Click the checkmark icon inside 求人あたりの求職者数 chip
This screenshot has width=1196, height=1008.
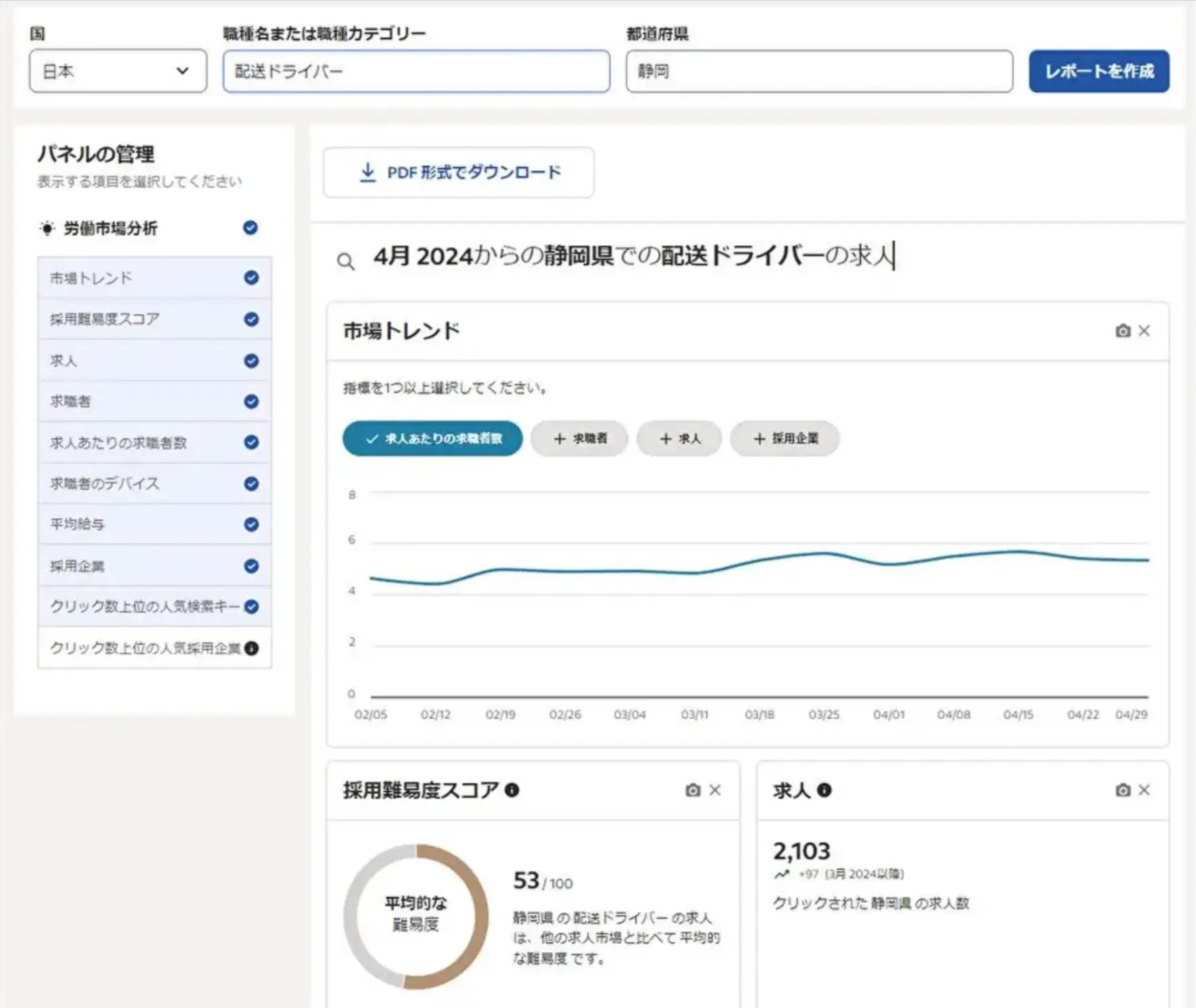pyautogui.click(x=372, y=438)
